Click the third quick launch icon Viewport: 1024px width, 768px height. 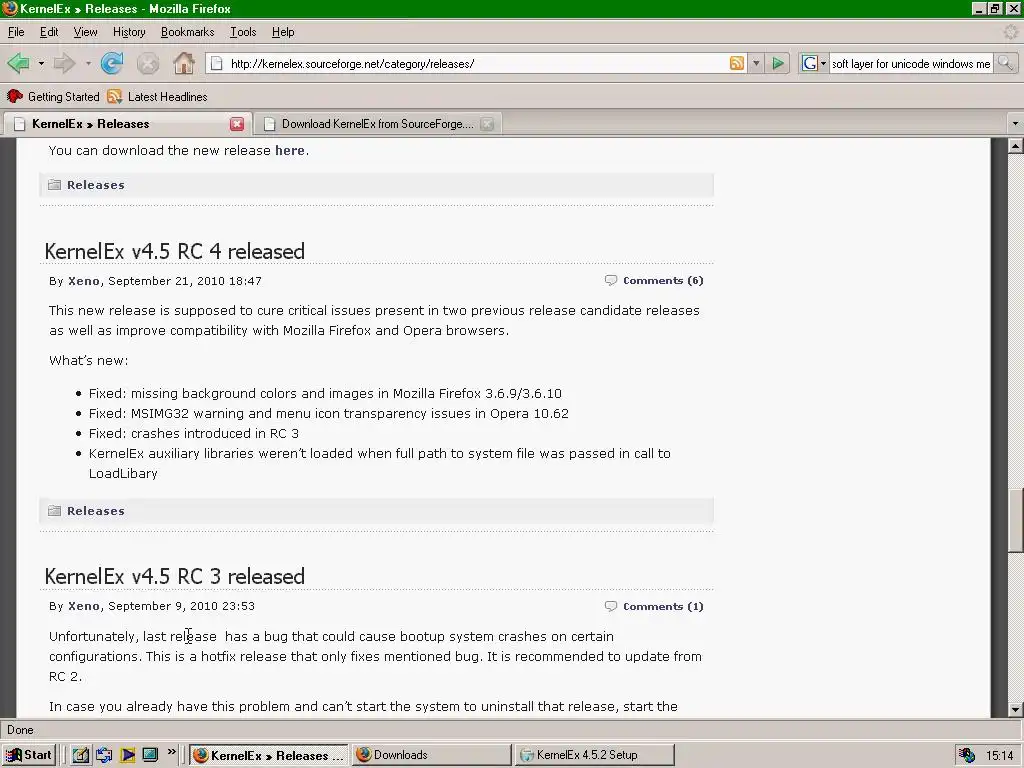[x=127, y=755]
